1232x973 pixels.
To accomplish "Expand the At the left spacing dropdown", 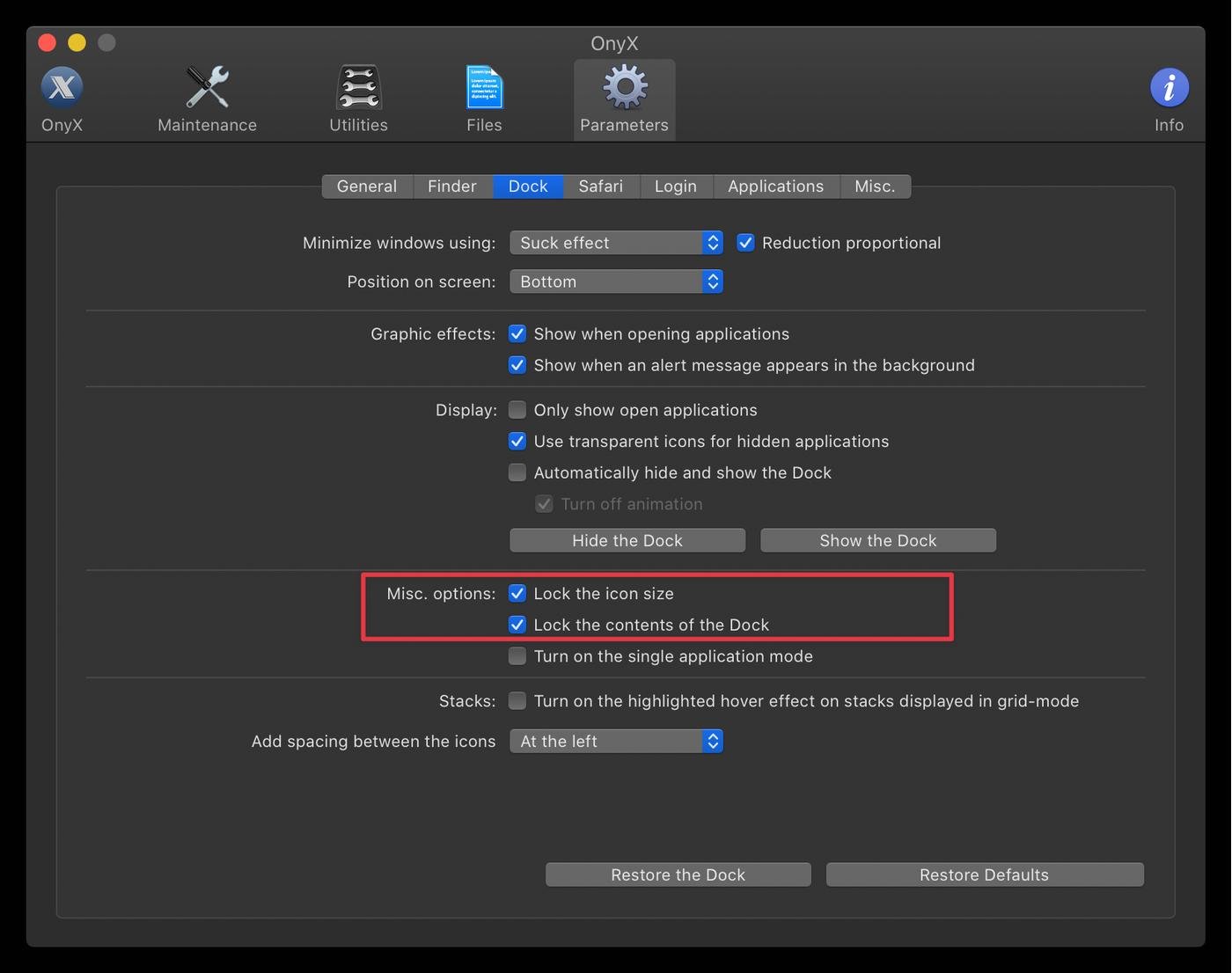I will (x=616, y=742).
